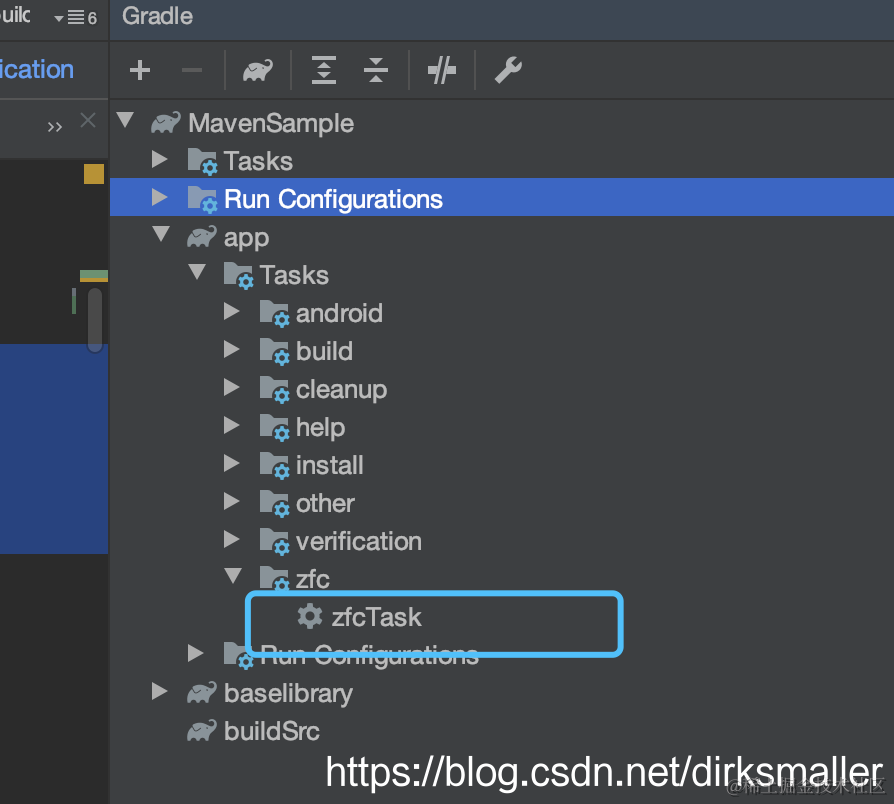The image size is (894, 804).
Task: Click the android folder icon
Action: point(274,314)
